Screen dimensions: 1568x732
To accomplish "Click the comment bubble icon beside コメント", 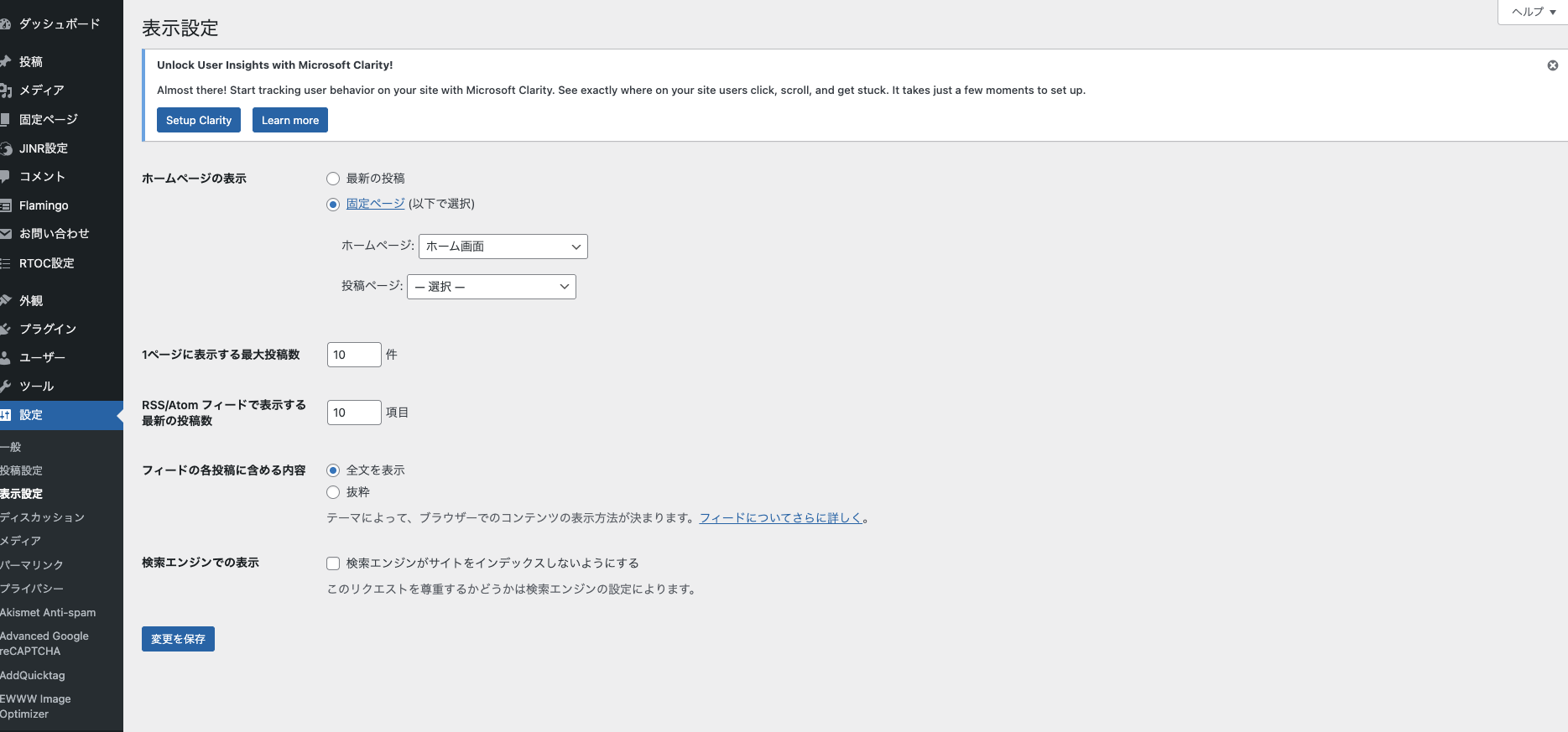I will pyautogui.click(x=5, y=177).
